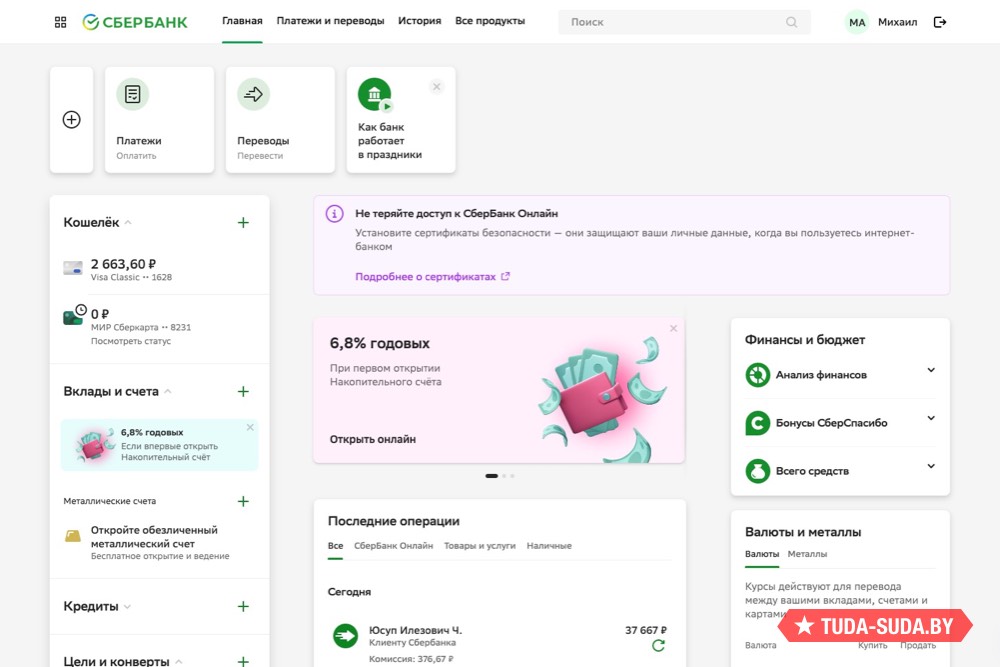Collapse the Кошелёк section

(x=128, y=223)
